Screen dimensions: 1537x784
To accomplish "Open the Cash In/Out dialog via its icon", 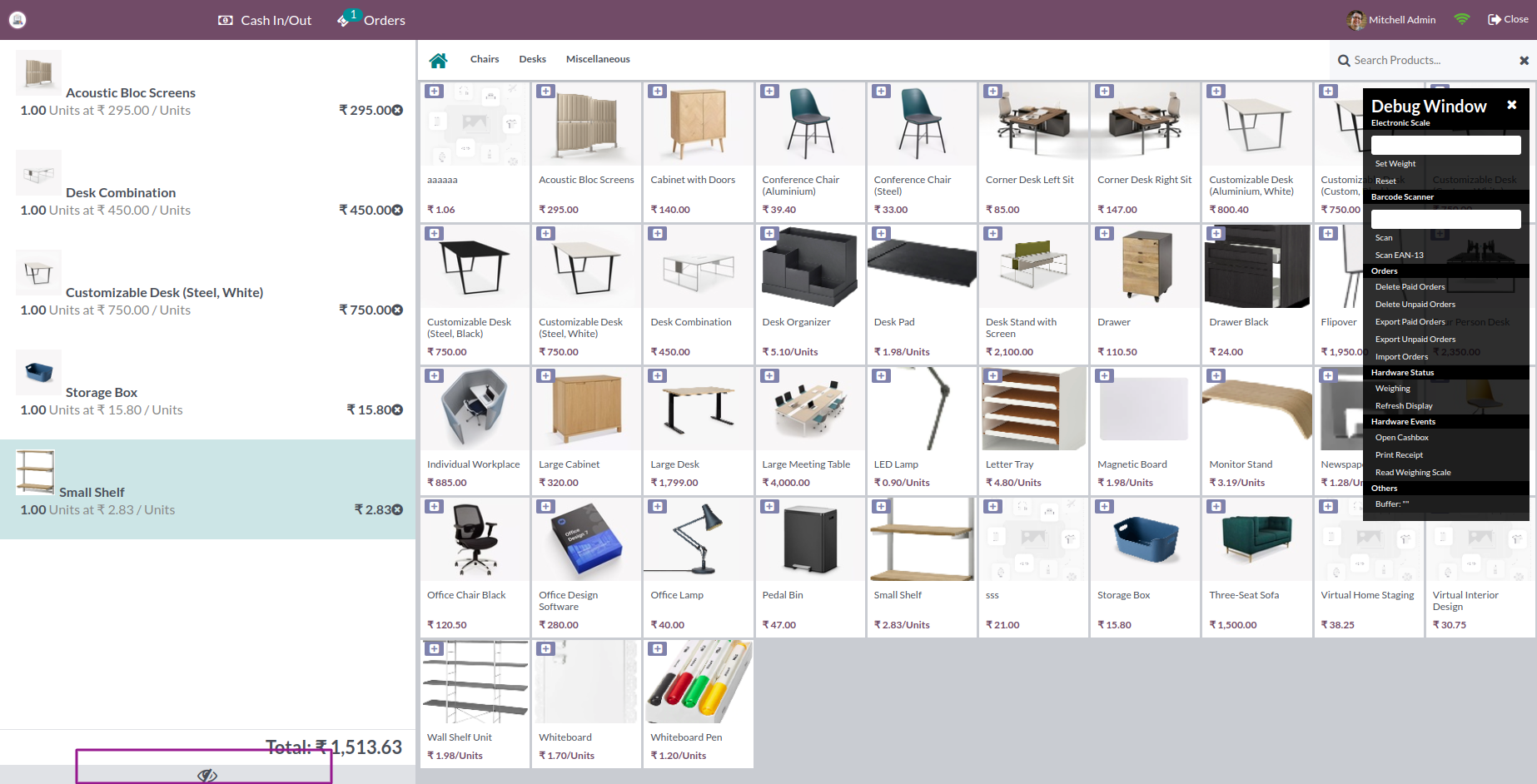I will [225, 19].
